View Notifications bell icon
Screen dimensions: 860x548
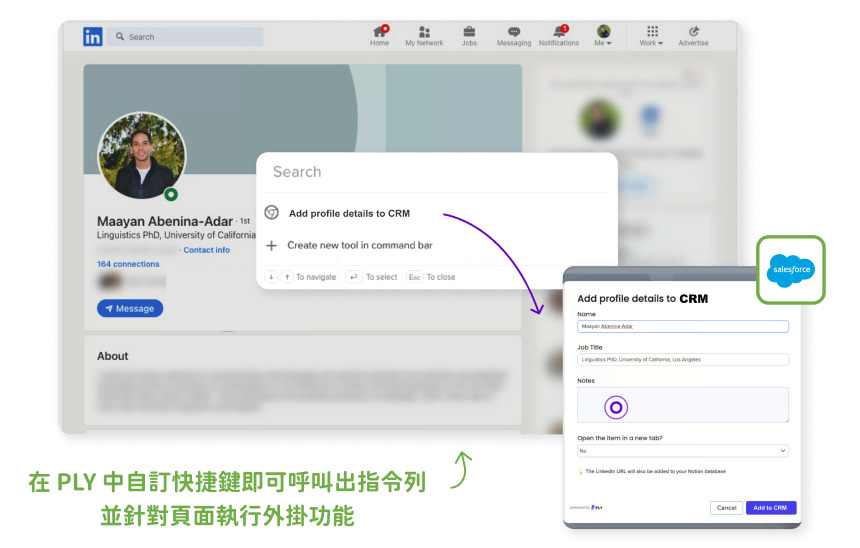(x=559, y=36)
